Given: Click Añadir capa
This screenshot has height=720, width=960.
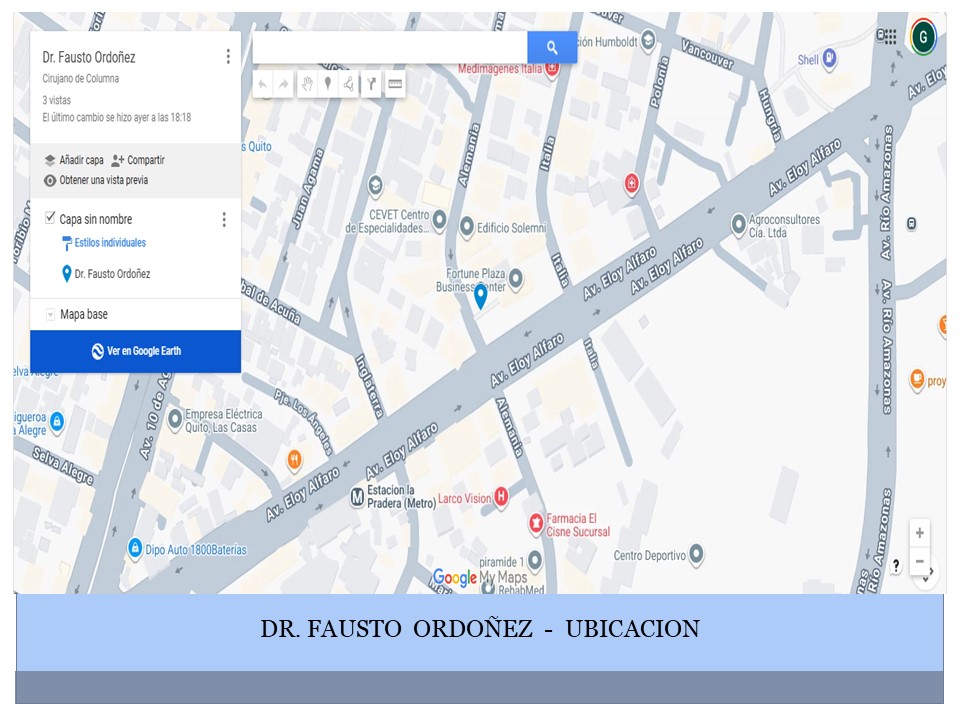Looking at the screenshot, I should click(74, 160).
